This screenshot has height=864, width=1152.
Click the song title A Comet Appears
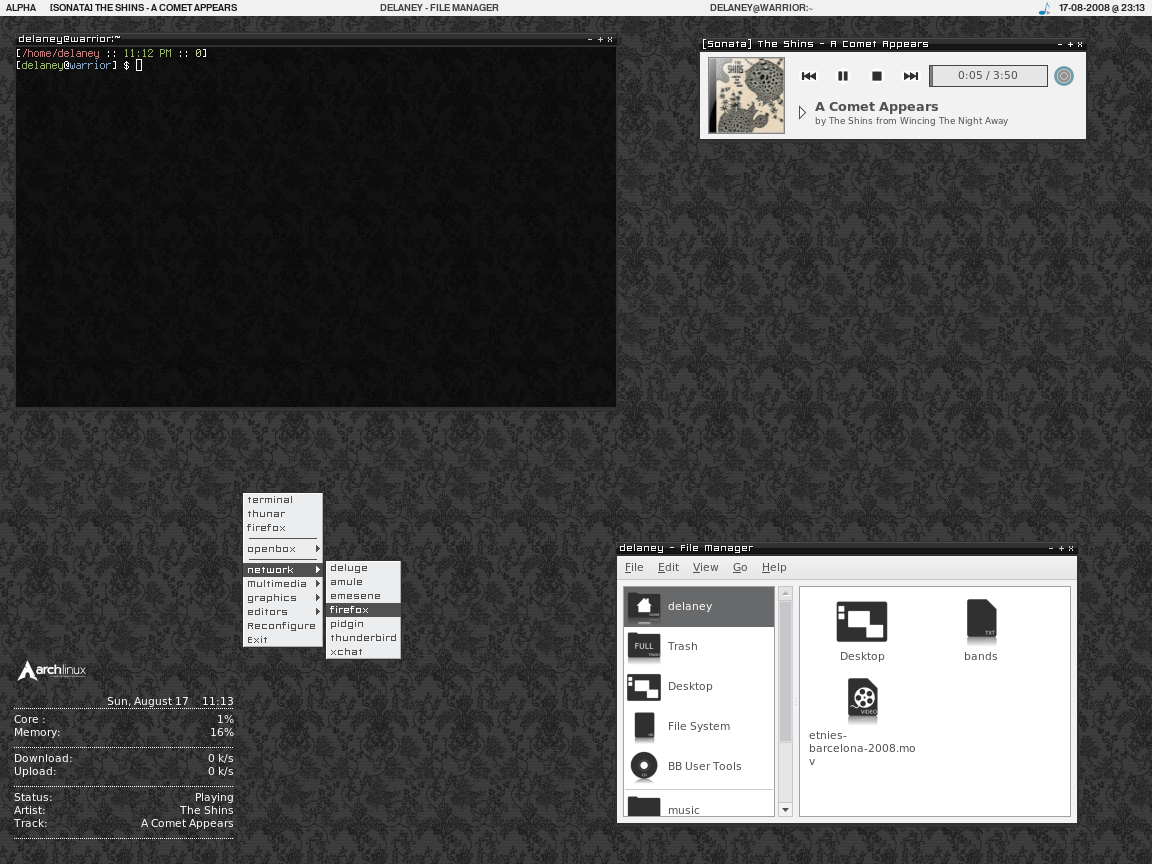[x=876, y=107]
